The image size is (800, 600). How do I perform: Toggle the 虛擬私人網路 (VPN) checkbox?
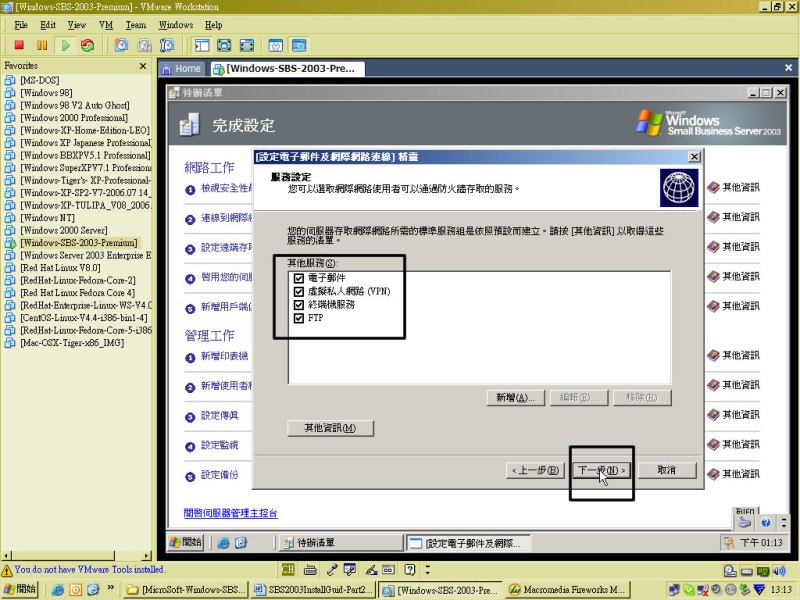298,291
